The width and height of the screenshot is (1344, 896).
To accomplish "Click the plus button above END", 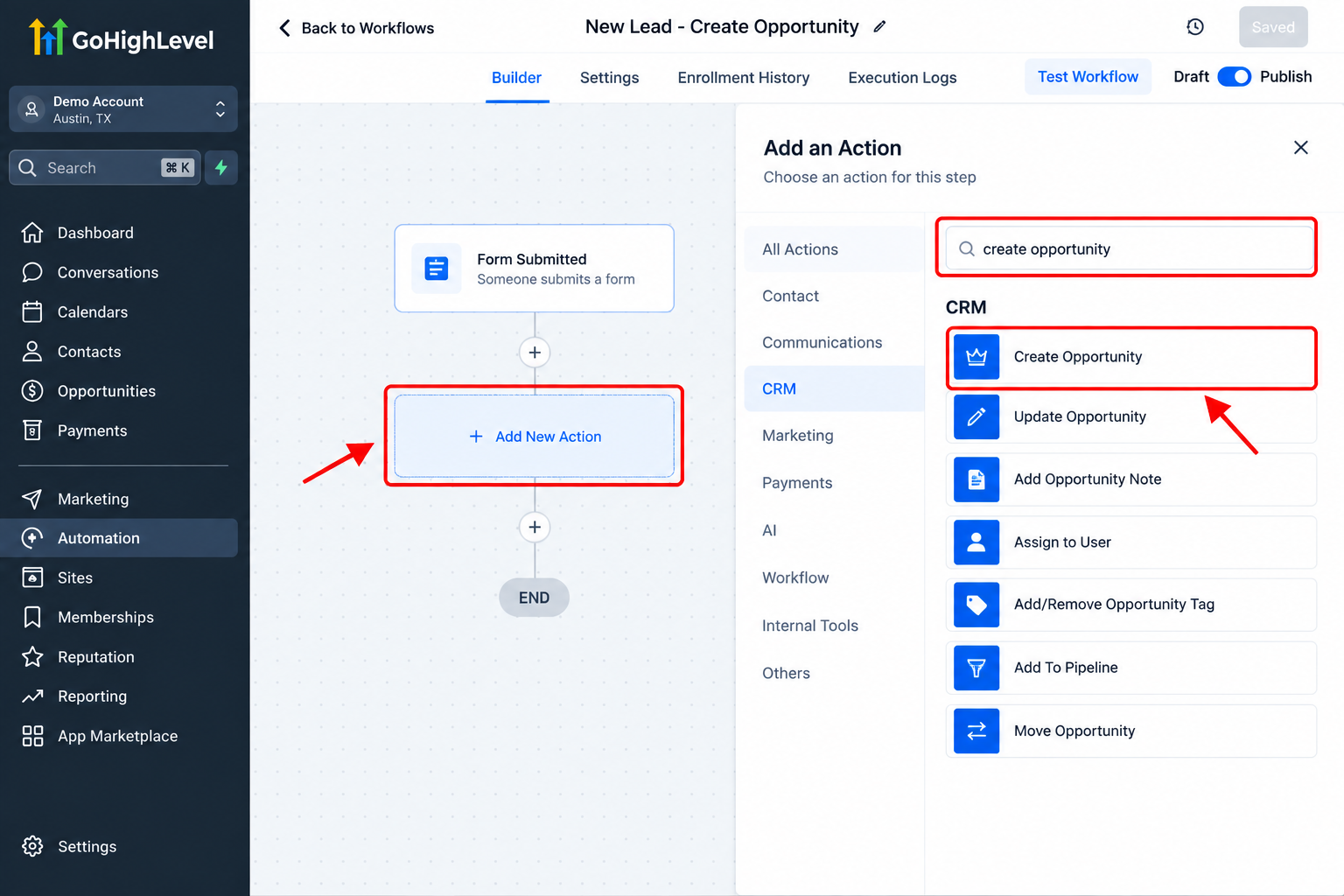I will (x=535, y=527).
